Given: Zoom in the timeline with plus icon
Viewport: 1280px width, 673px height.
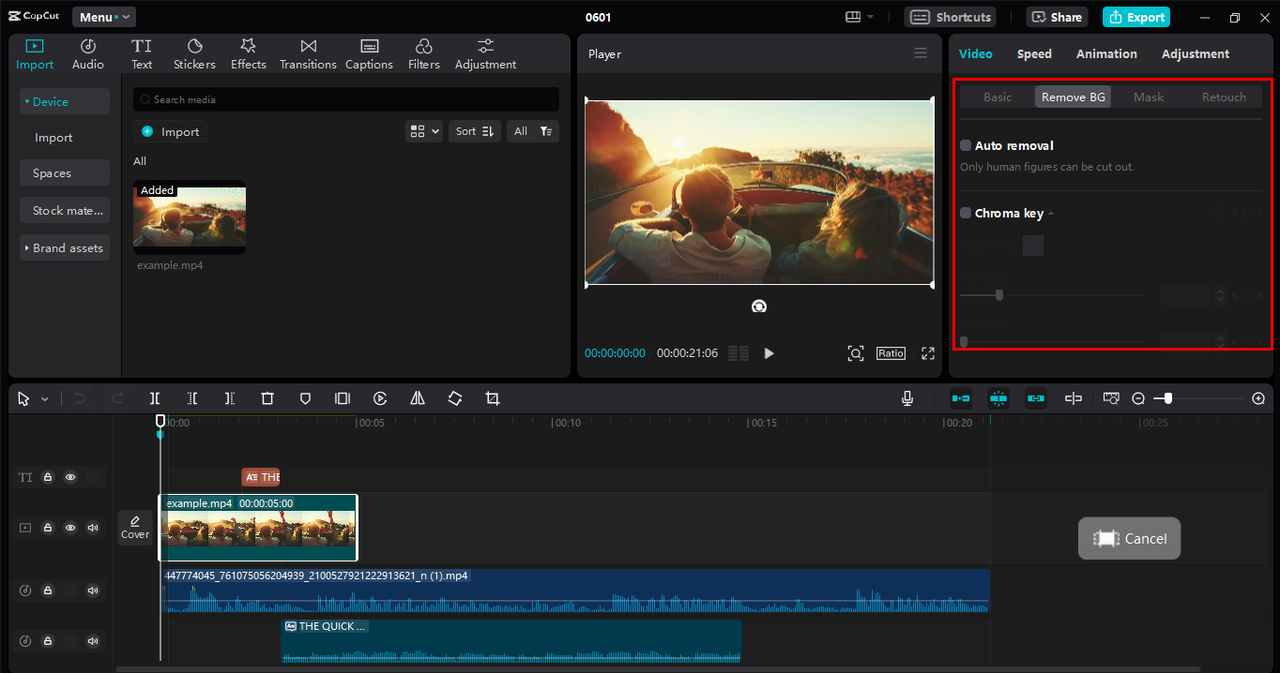Looking at the screenshot, I should coord(1259,398).
